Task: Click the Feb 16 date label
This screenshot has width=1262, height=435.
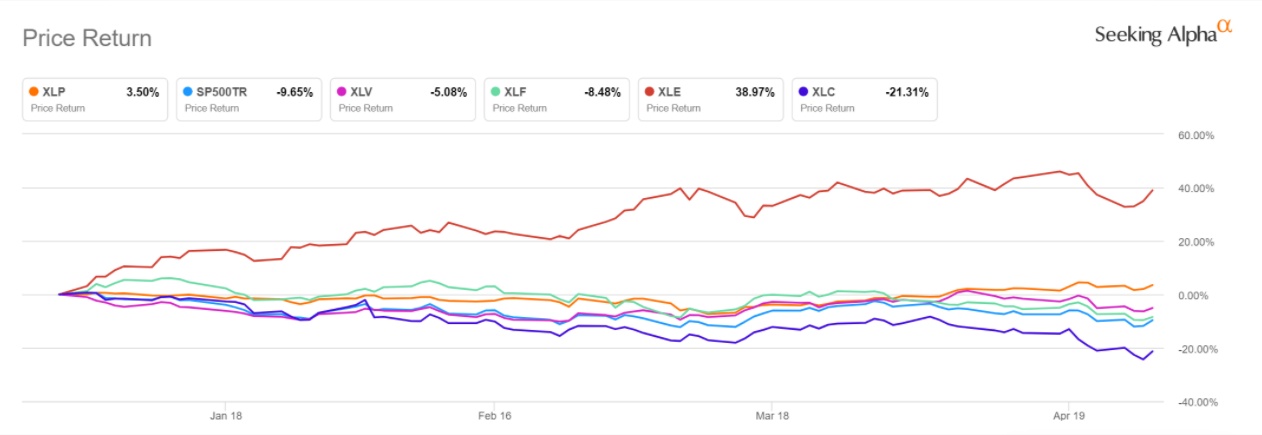Action: 490,414
